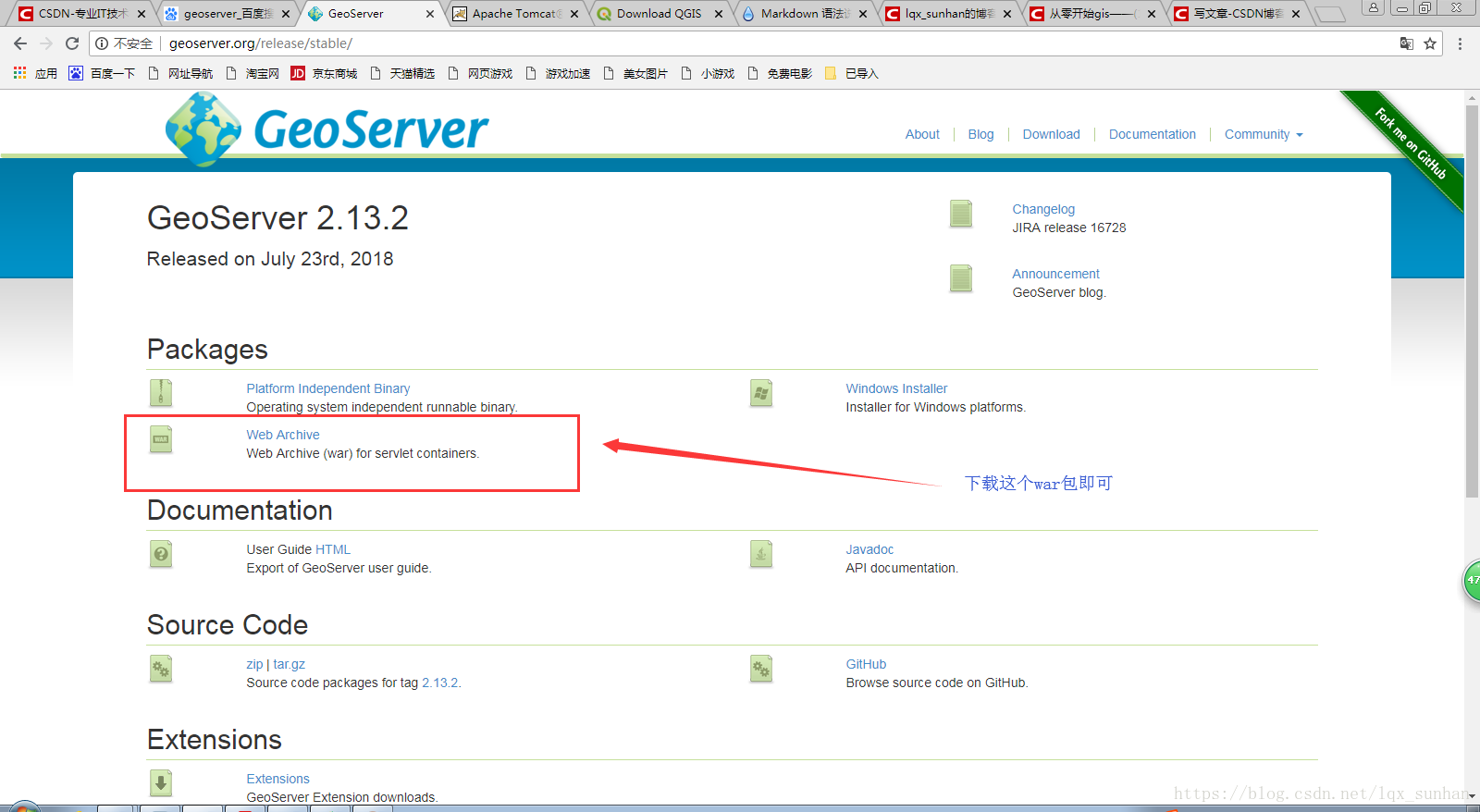Open the Changelog link
The height and width of the screenshot is (812, 1480).
[1043, 209]
